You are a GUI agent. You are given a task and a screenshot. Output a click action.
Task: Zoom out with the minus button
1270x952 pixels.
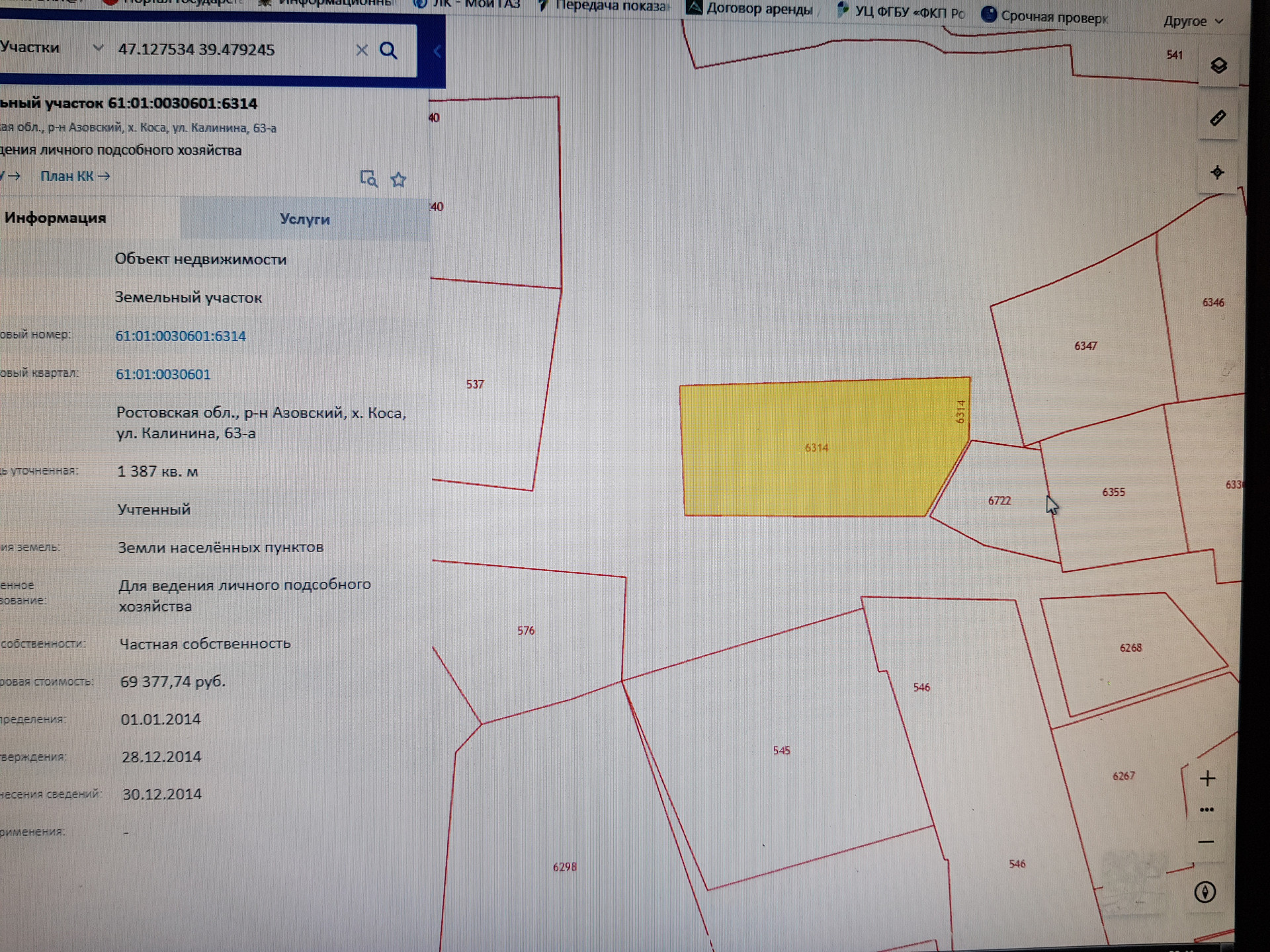coord(1206,842)
